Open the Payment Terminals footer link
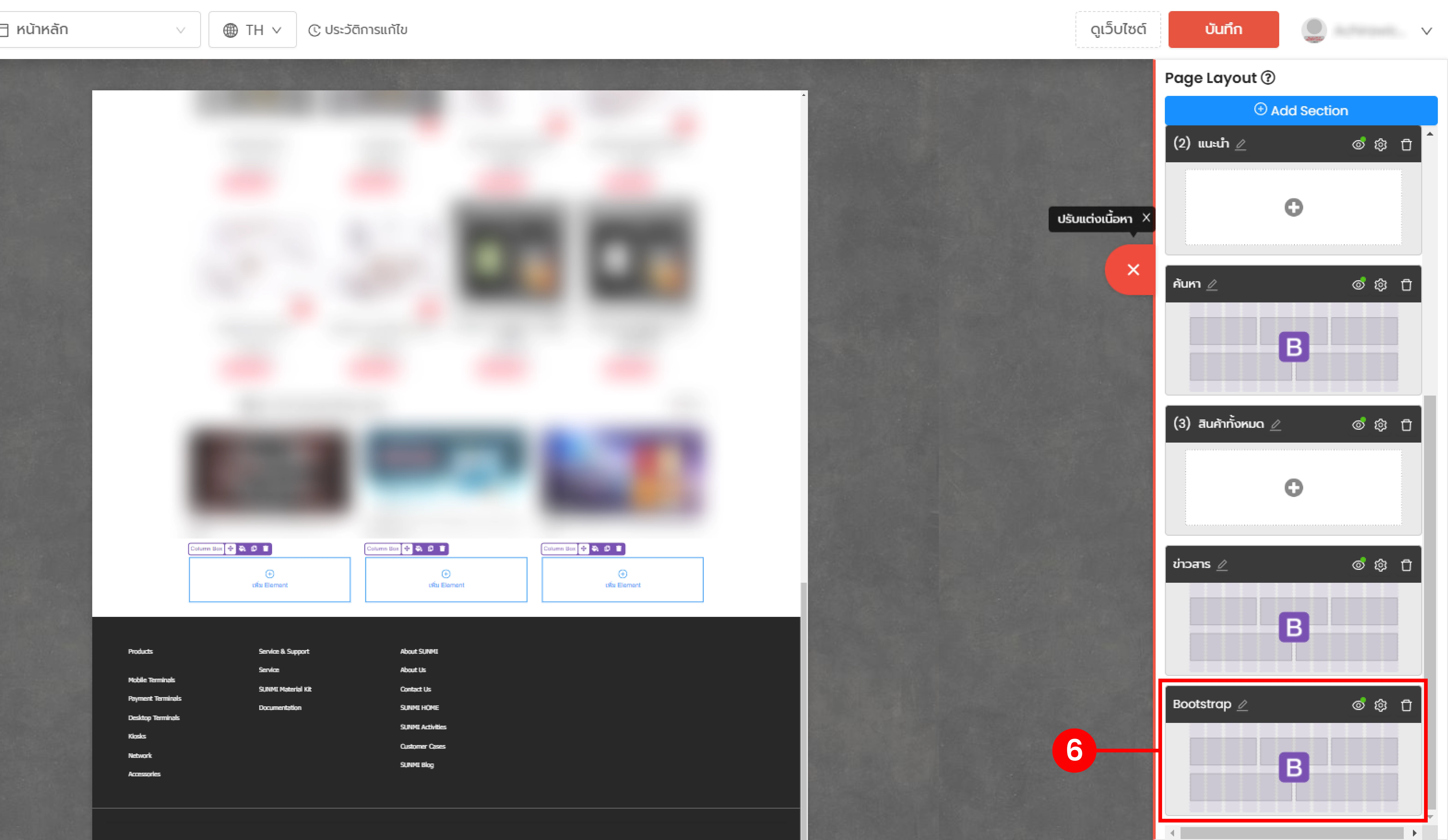1448x840 pixels. [154, 699]
